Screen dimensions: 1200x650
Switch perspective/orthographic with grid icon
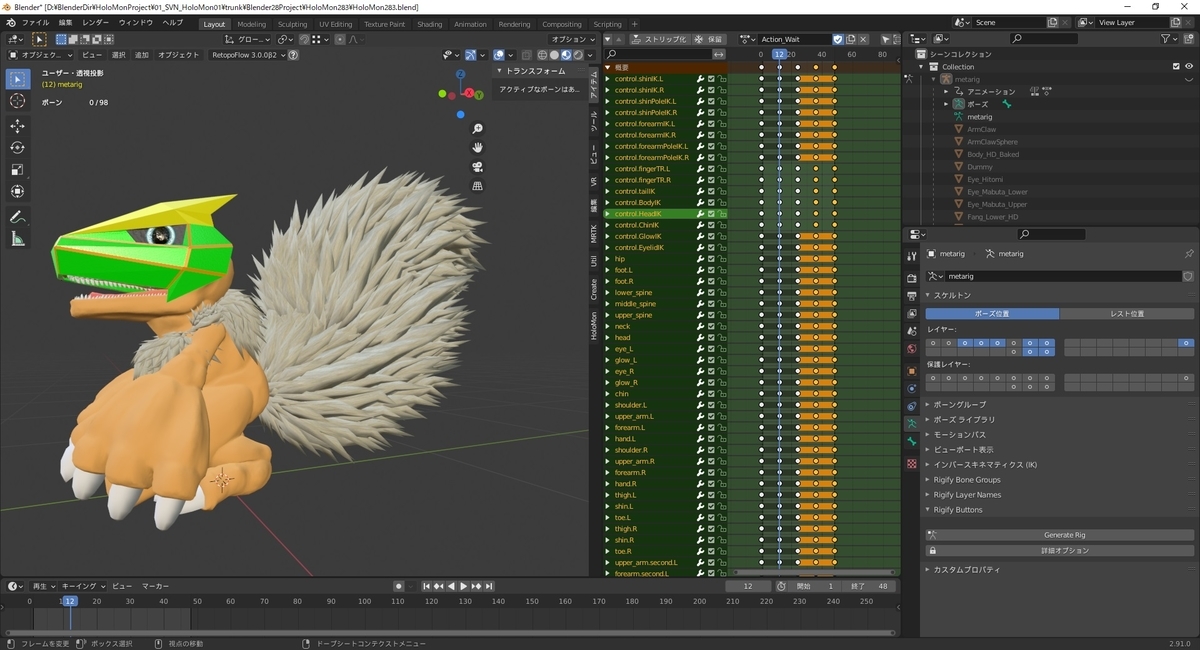coord(478,186)
